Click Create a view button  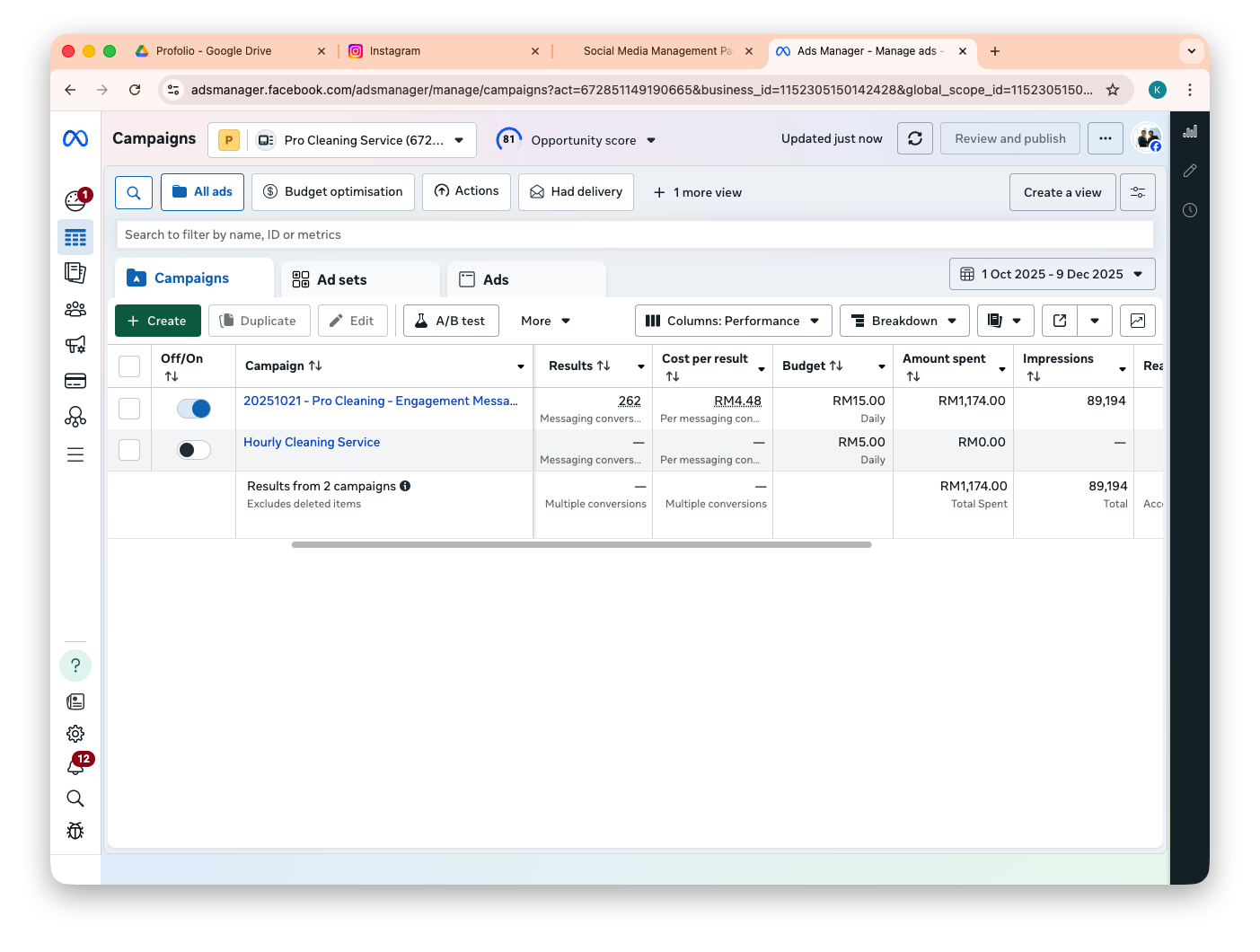pyautogui.click(x=1062, y=192)
